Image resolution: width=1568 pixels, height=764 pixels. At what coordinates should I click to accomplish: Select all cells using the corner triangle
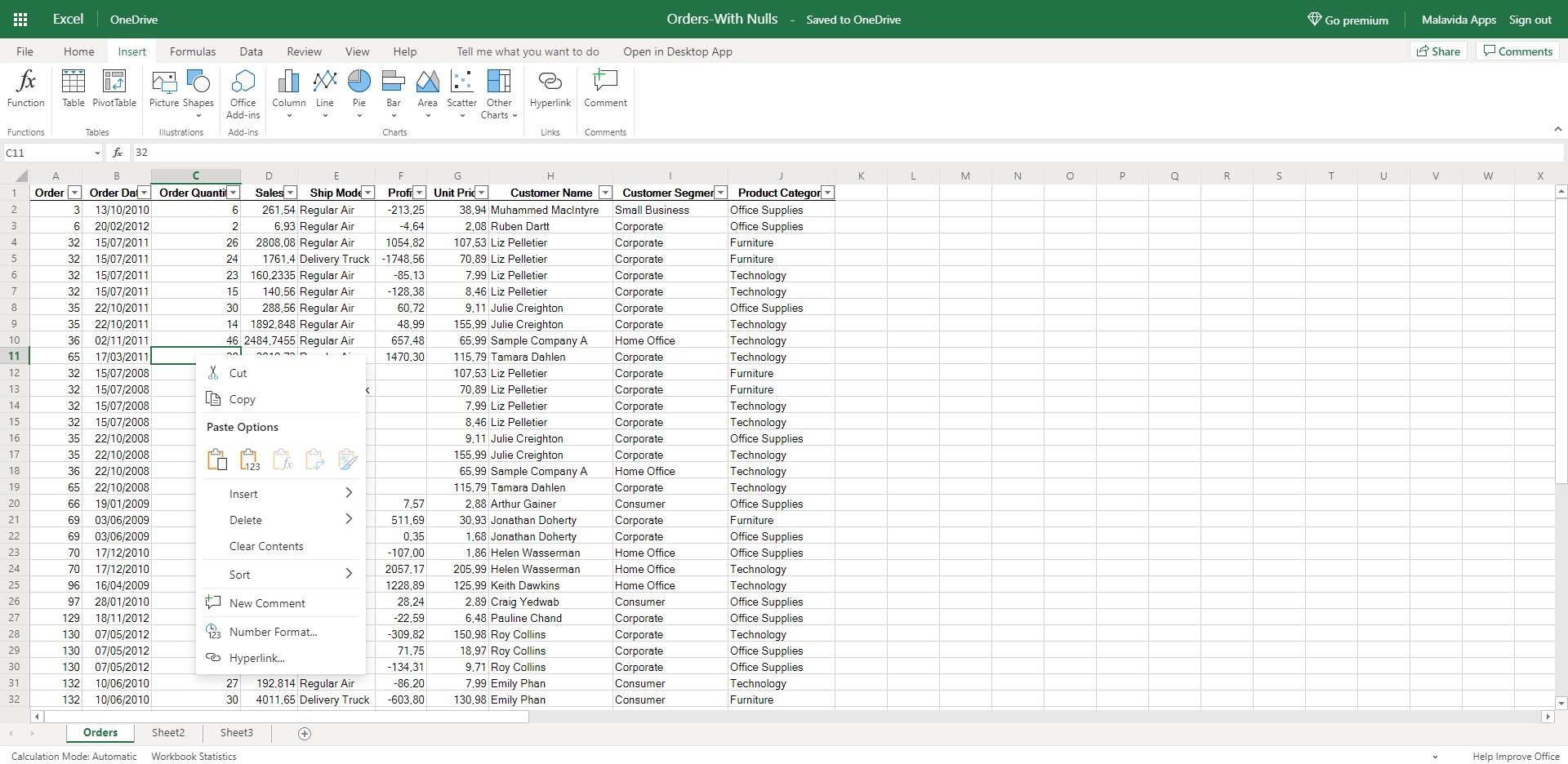[21, 175]
